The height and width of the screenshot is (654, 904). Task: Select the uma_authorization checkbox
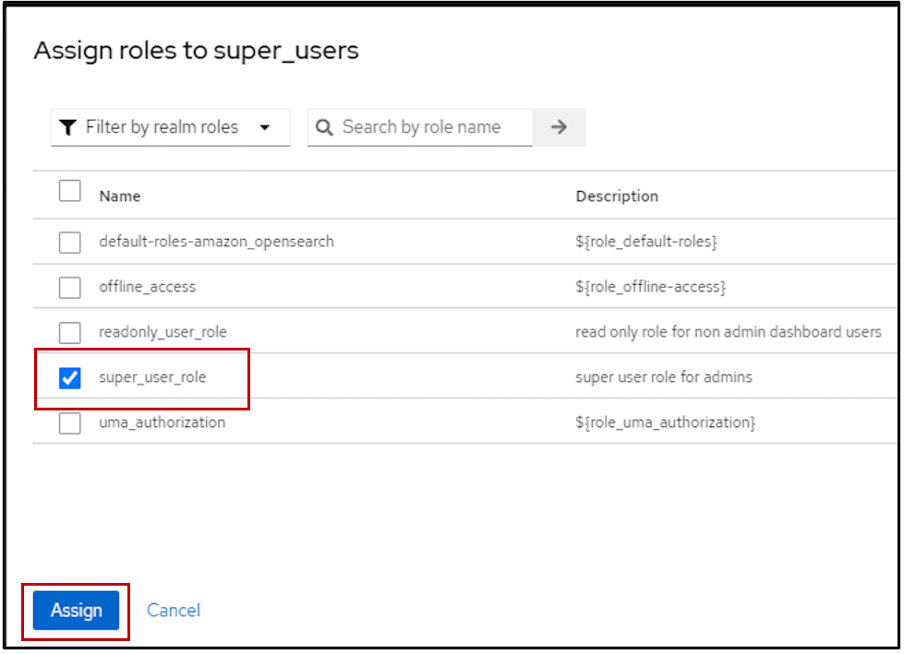pos(70,423)
